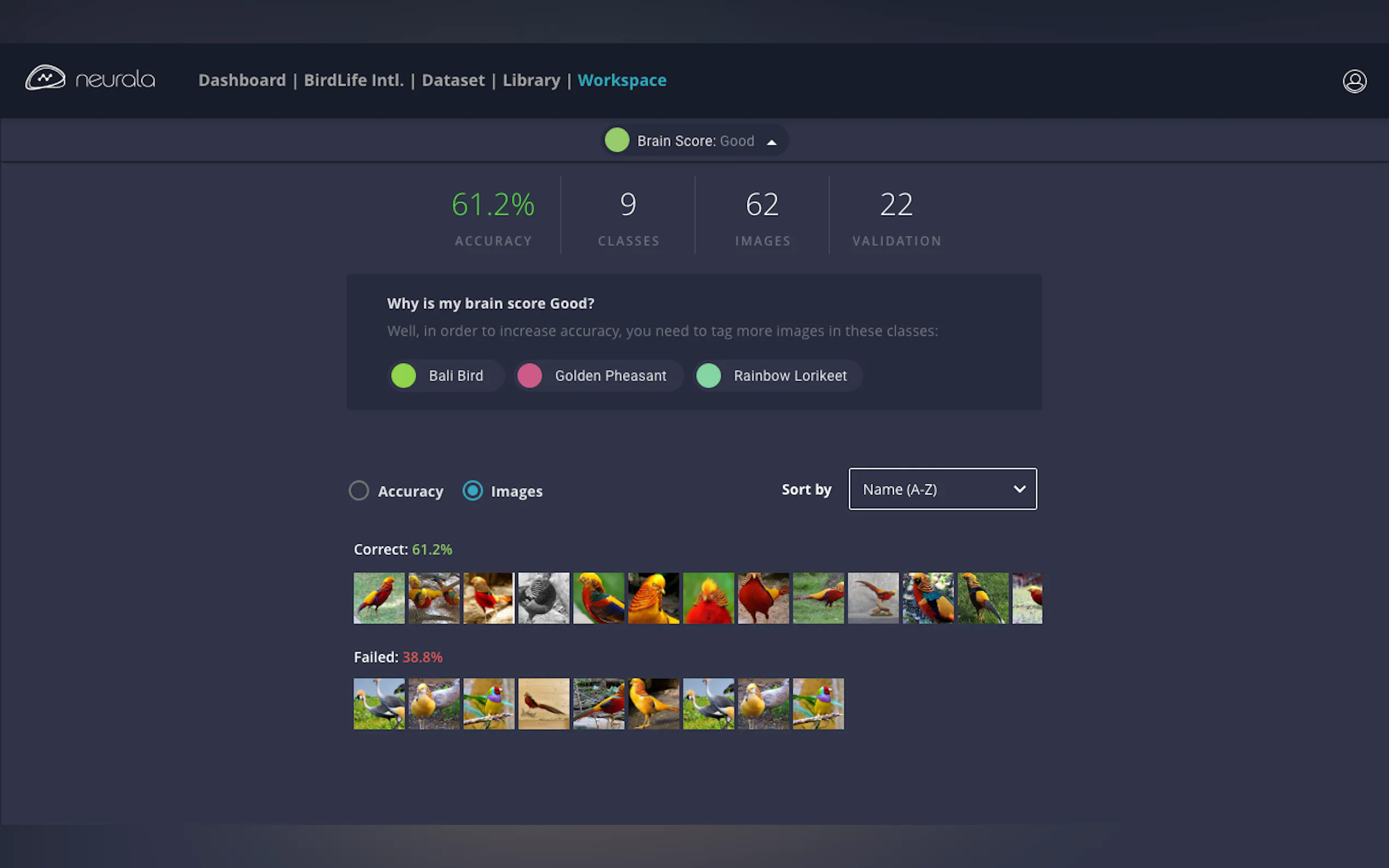Open the first failed crane thumbnail
This screenshot has height=868, width=1389.
point(379,704)
